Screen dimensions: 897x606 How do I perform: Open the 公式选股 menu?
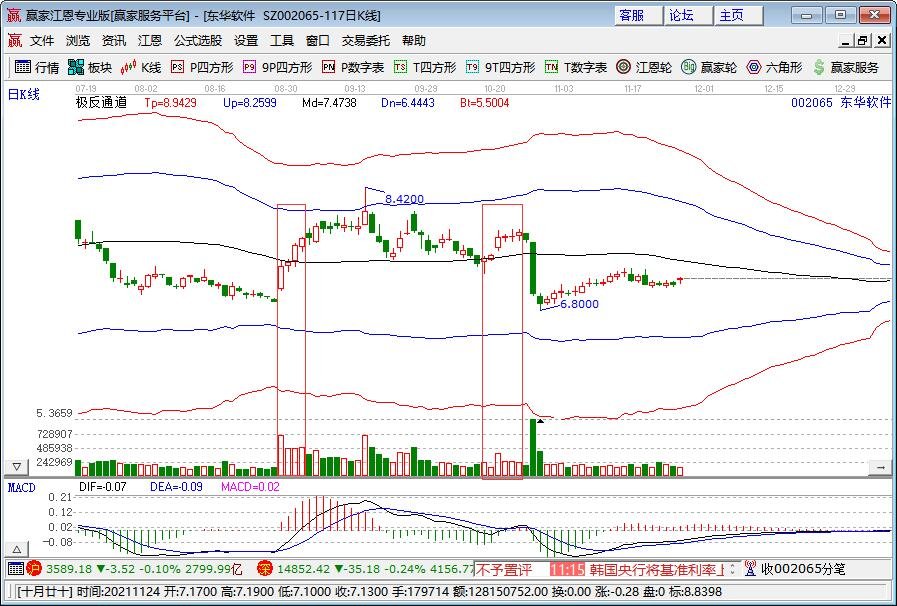(198, 41)
